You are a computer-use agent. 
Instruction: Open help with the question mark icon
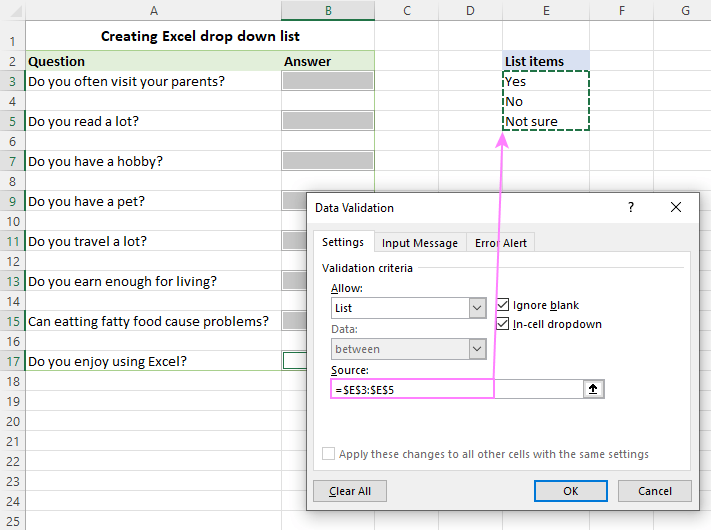(631, 208)
